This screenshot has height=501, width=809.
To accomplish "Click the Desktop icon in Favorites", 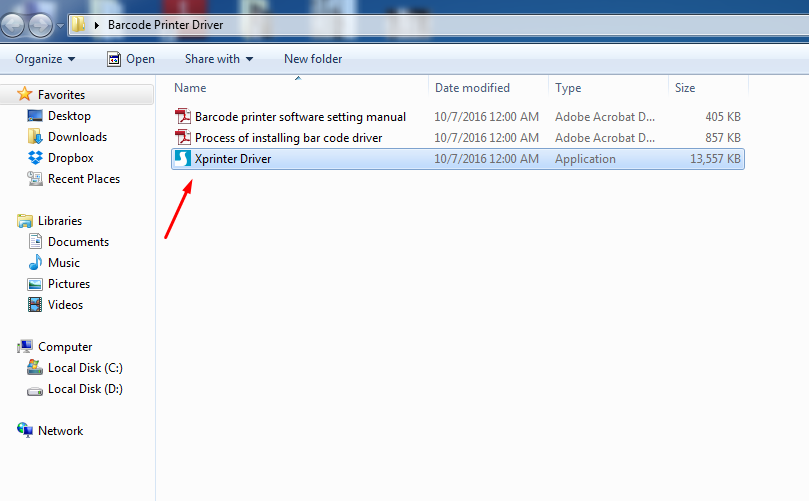I will click(35, 116).
